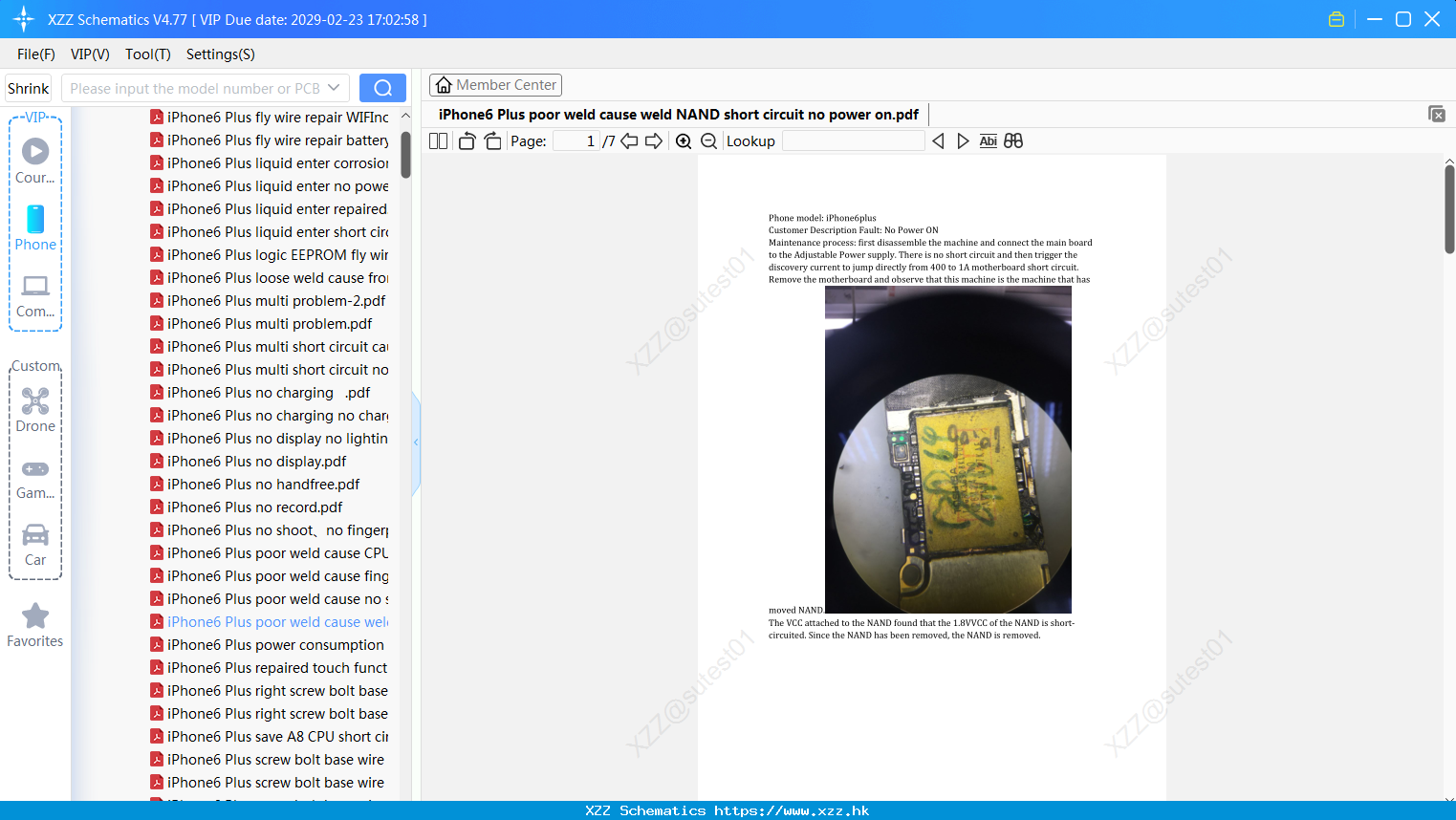Click file list vertical scrollbar thumb
Image resolution: width=1456 pixels, height=820 pixels.
tap(405, 154)
